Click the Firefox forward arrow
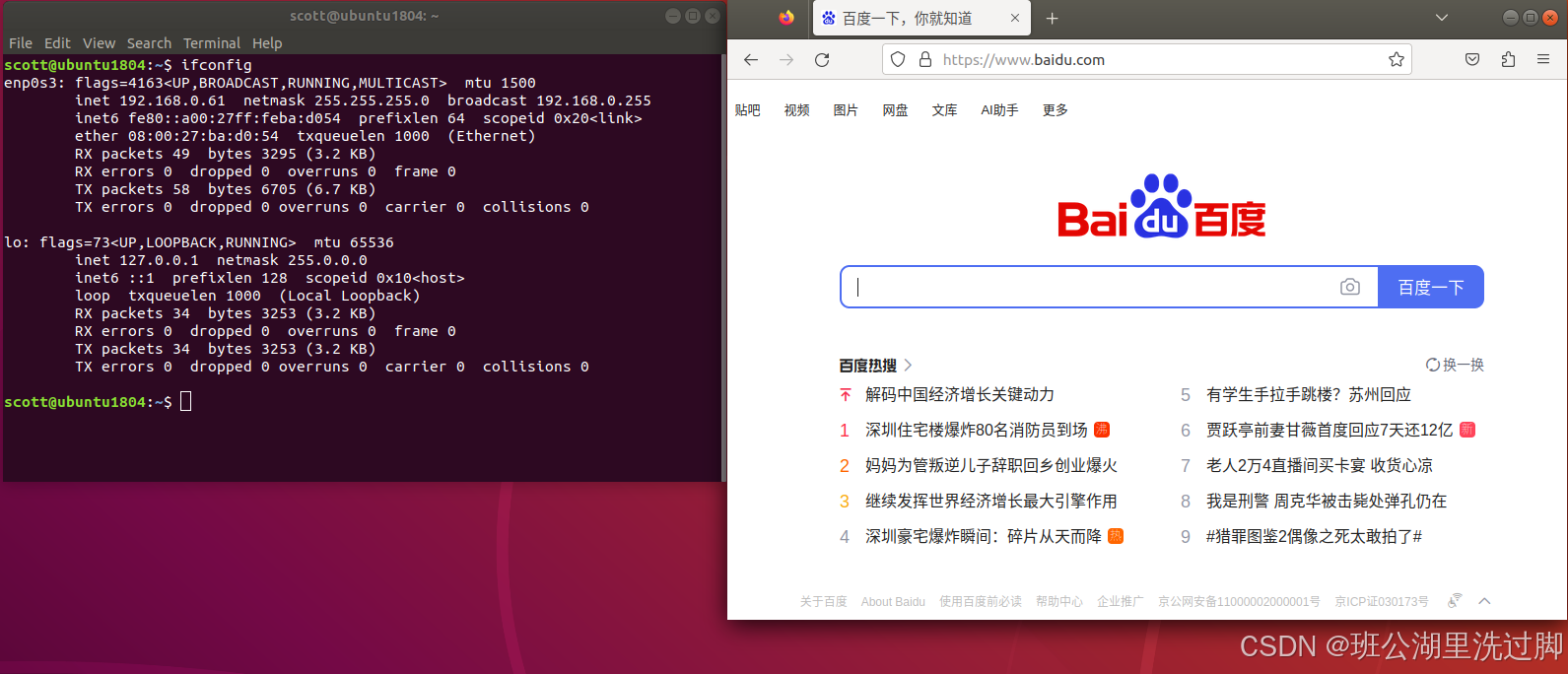This screenshot has width=1568, height=674. click(786, 60)
